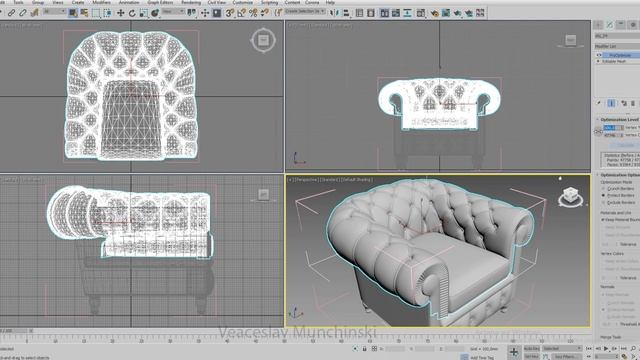This screenshot has height=360, width=640.
Task: Expand Editable Mesh in modifier stack
Action: (598, 61)
